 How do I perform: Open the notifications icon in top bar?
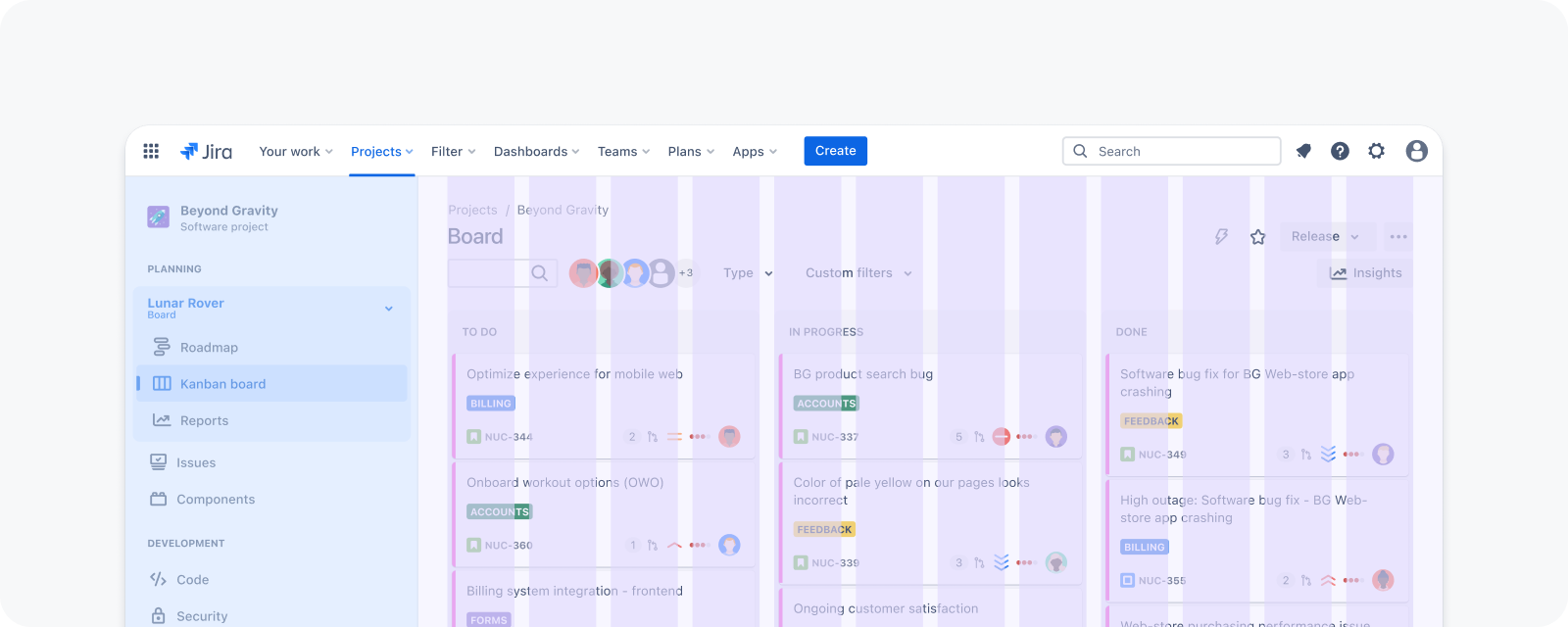point(1303,151)
